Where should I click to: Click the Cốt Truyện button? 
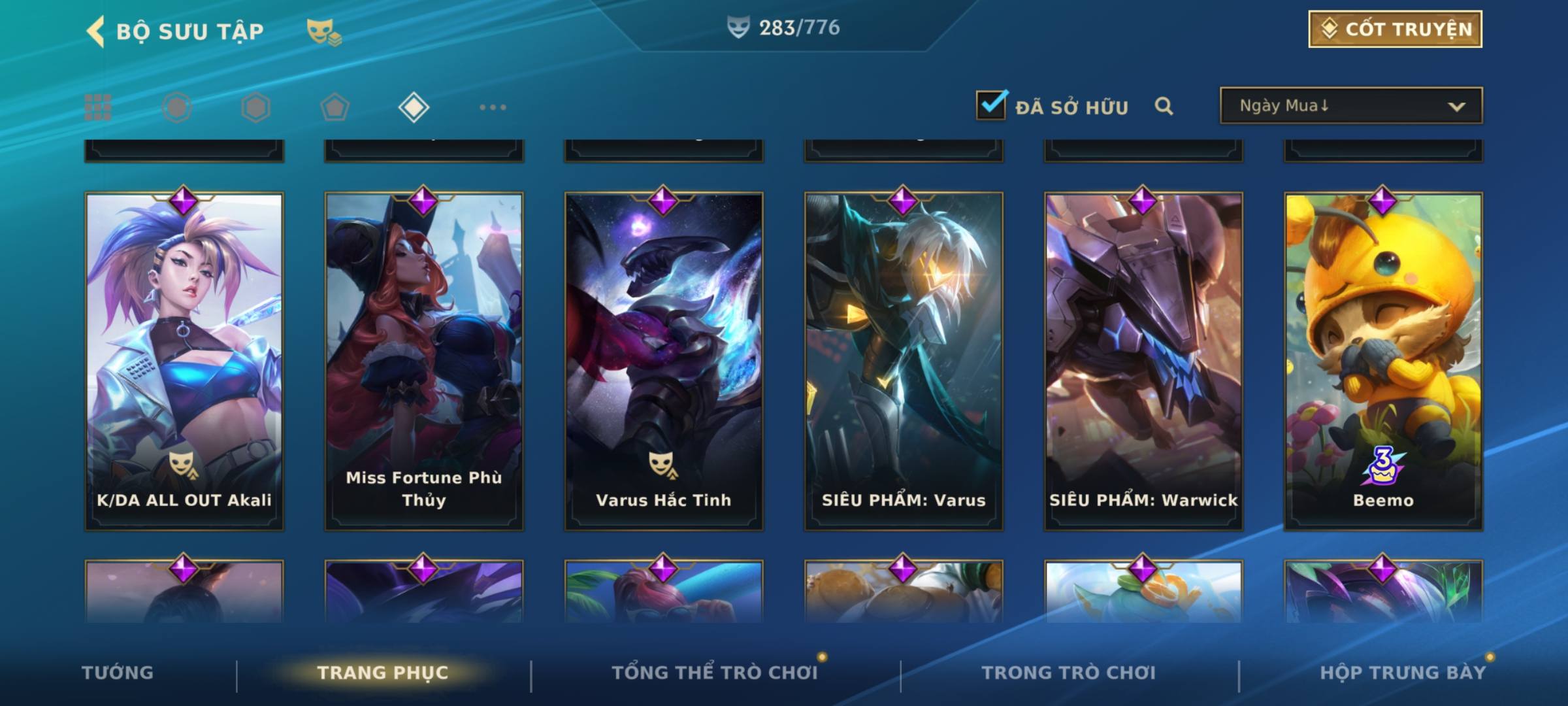(x=1395, y=29)
